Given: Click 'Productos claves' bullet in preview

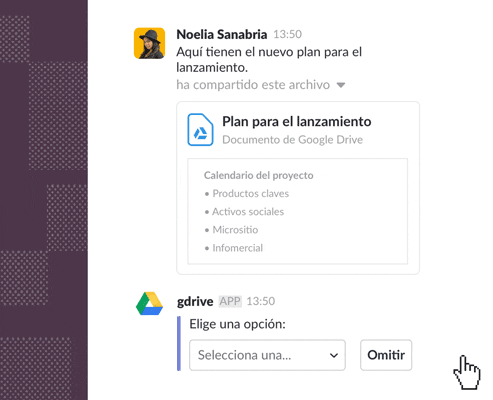Looking at the screenshot, I should click(251, 194).
